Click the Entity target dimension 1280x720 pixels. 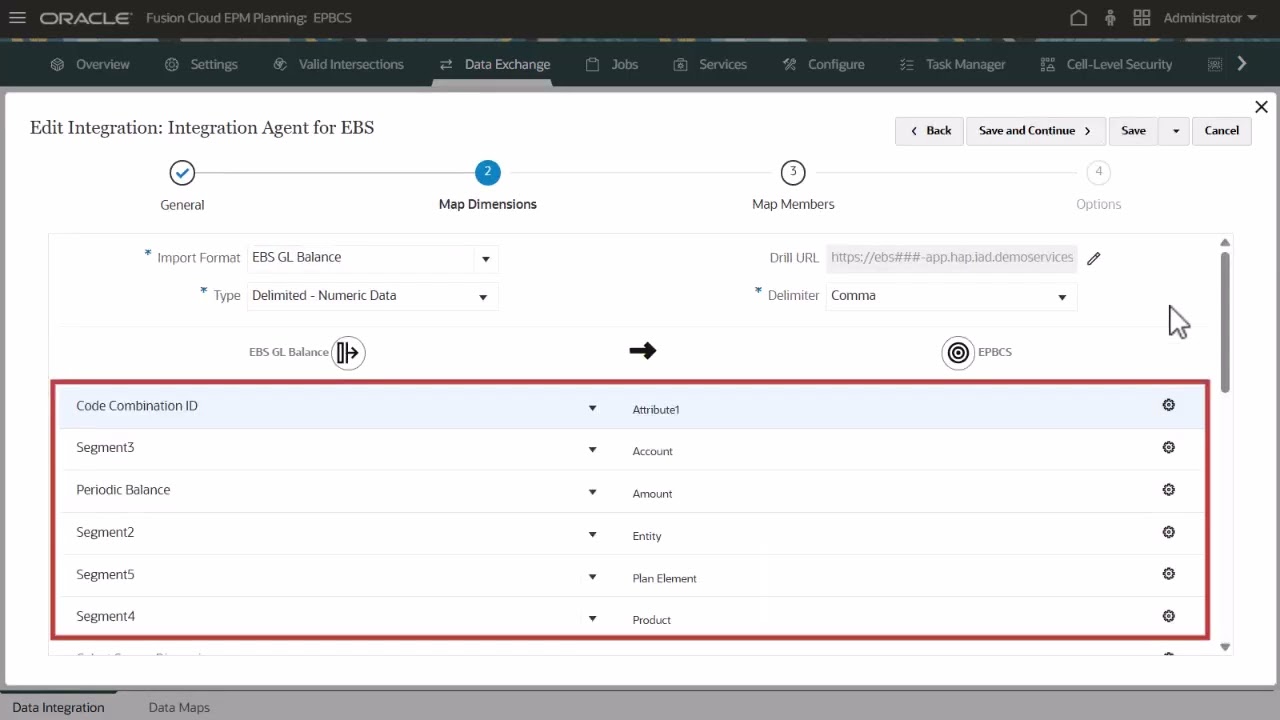click(x=647, y=536)
